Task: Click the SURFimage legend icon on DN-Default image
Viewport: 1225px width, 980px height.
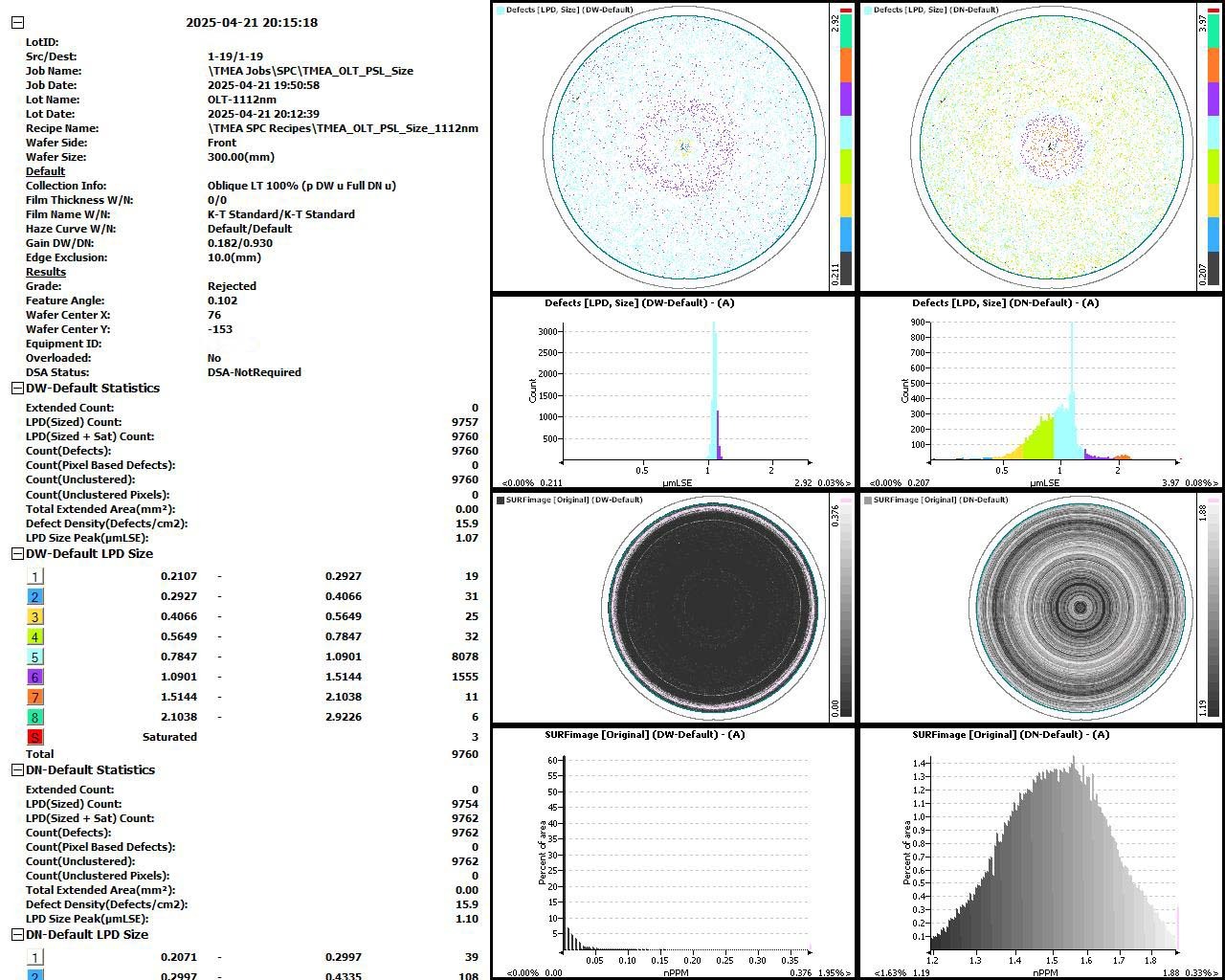Action: click(x=869, y=499)
